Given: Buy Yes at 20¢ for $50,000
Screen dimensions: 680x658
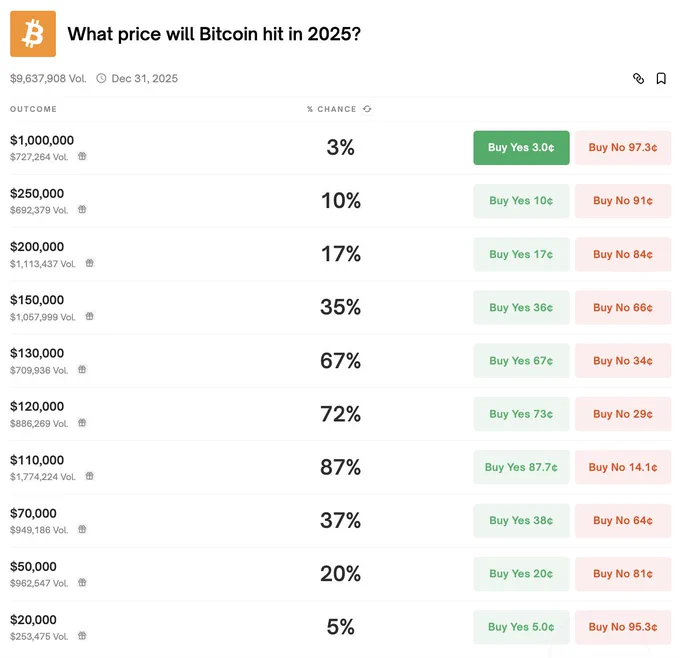Looking at the screenshot, I should point(521,574).
